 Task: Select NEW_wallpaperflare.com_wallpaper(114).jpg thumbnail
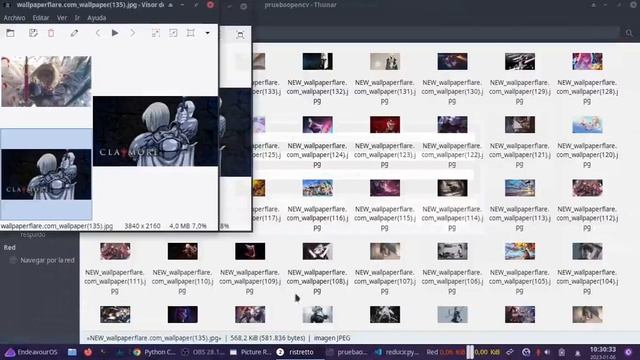coord(452,188)
